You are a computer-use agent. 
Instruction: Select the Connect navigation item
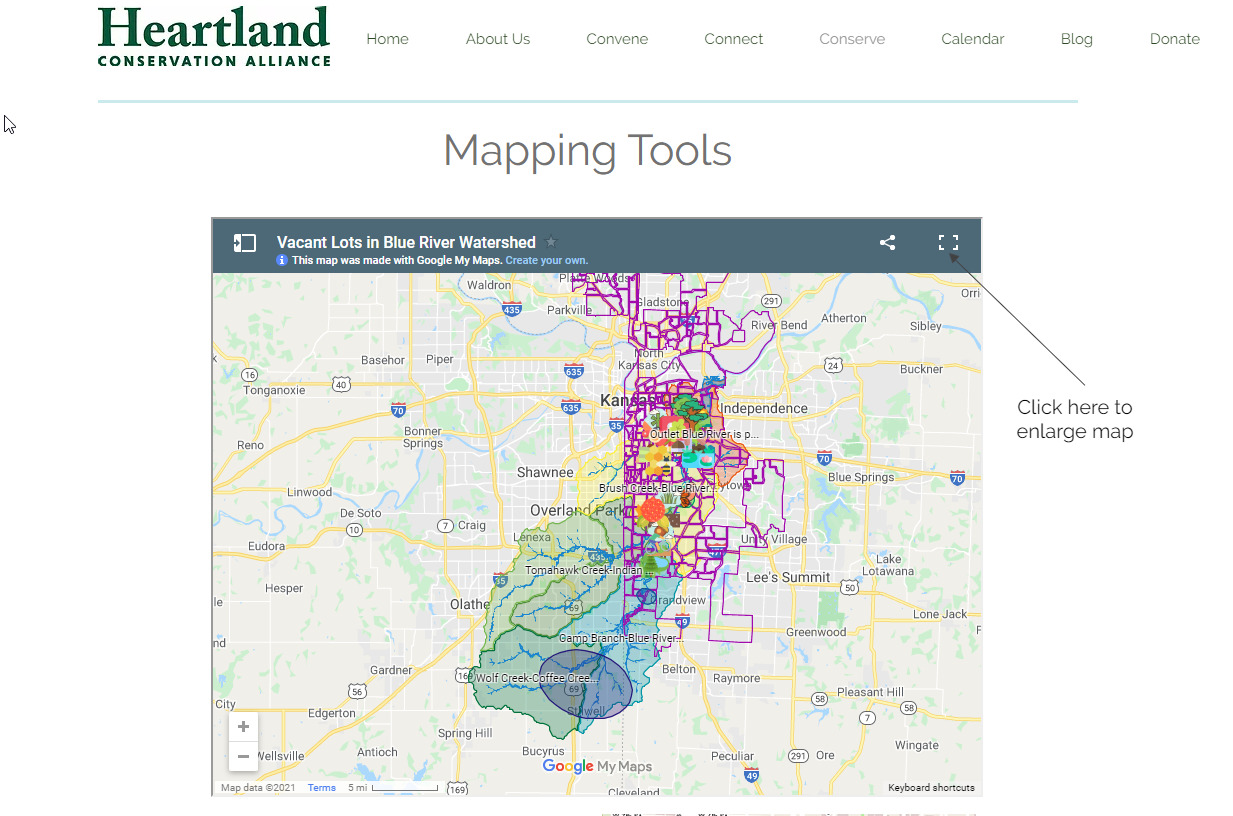pos(733,39)
